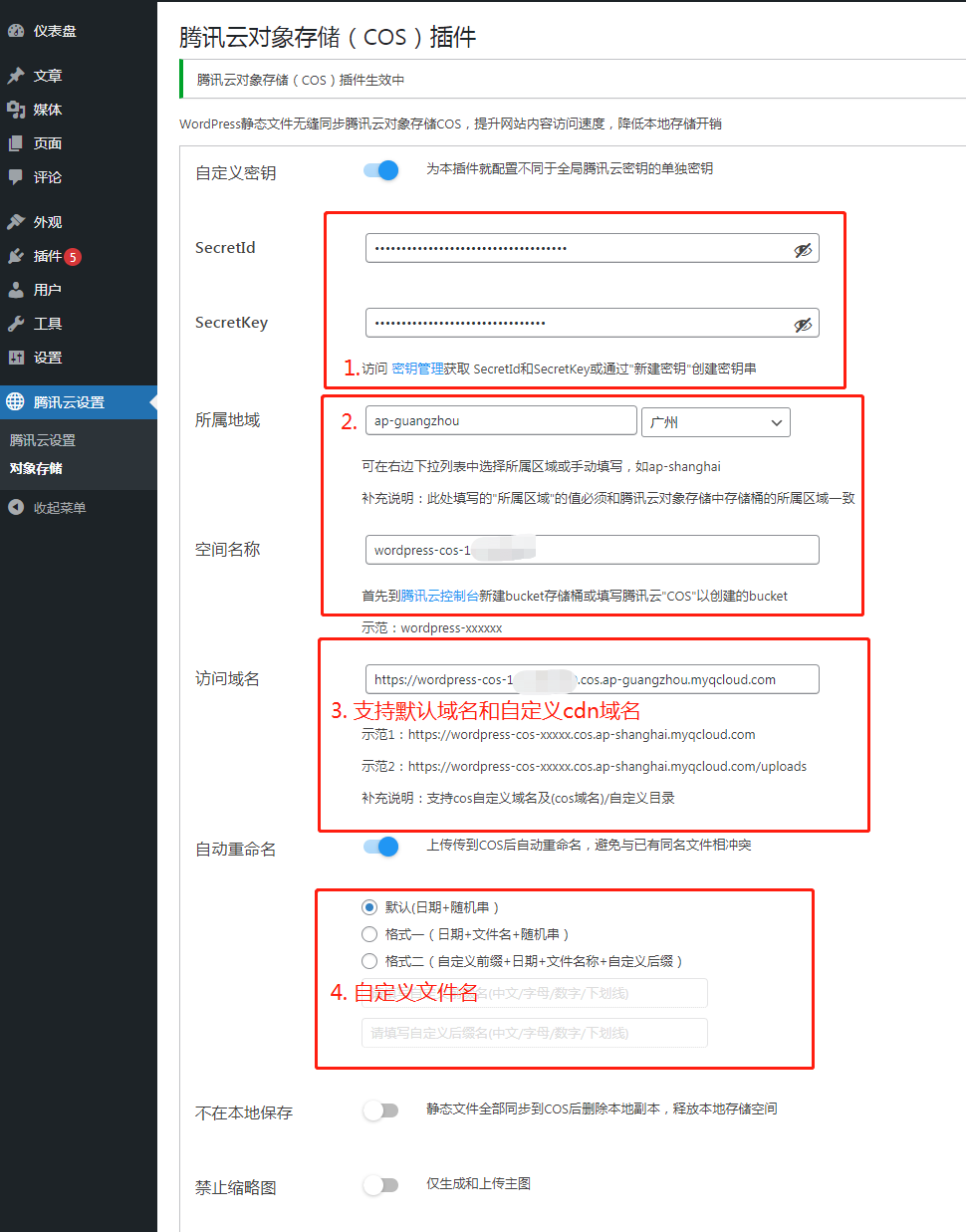Image resolution: width=966 pixels, height=1232 pixels.
Task: Click the 示范2 example ending in /uploads
Action: [x=584, y=766]
